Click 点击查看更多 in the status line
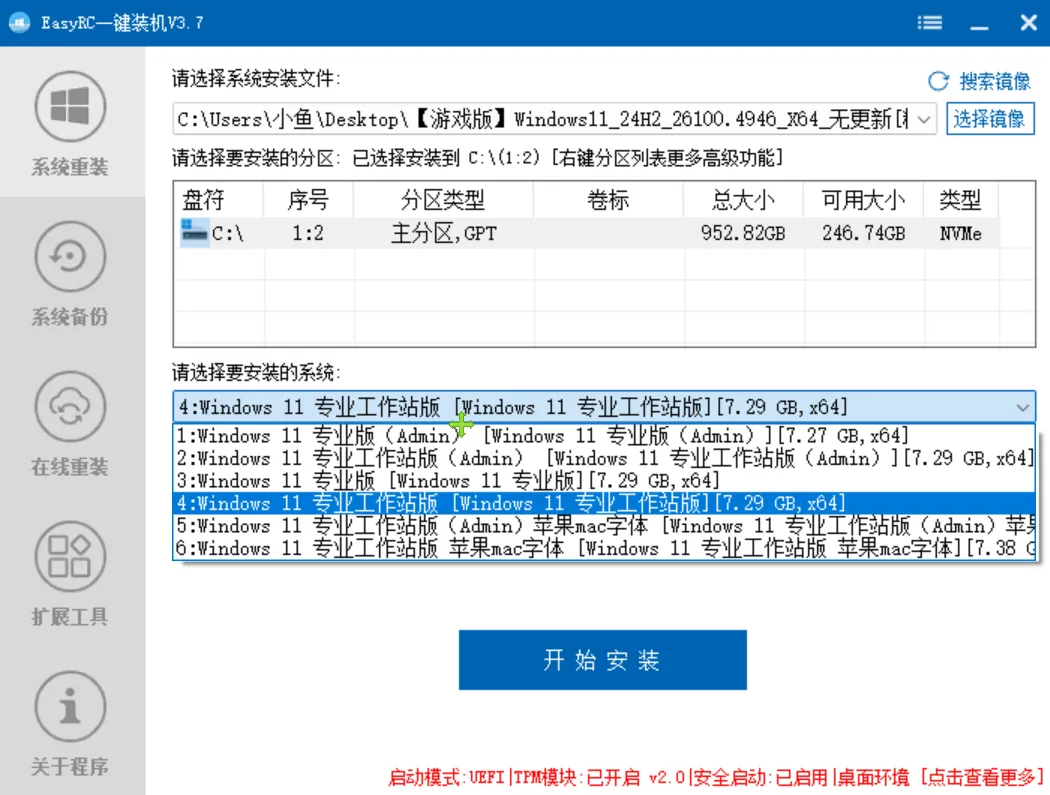 [x=983, y=777]
